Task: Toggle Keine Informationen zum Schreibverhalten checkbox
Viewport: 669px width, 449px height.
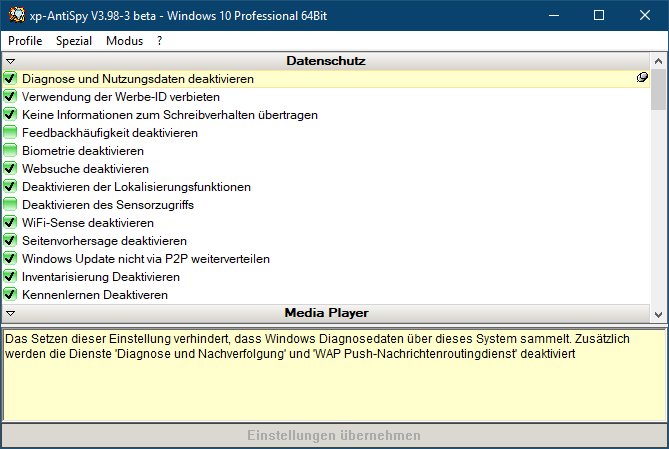Action: point(10,114)
